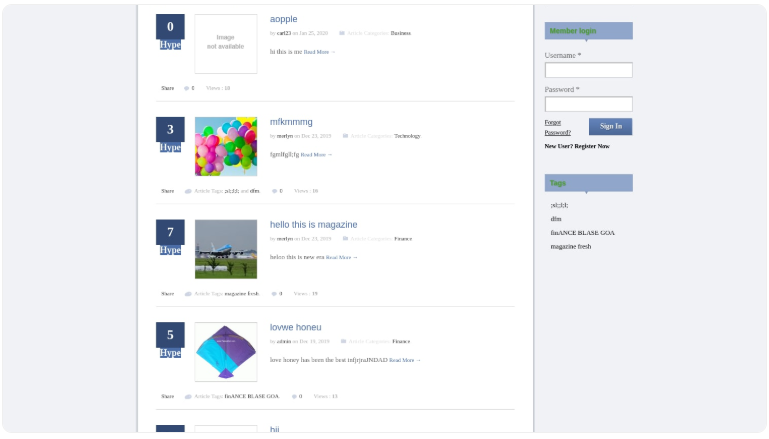The image size is (769, 439).
Task: Click the tag icon under hello this is magazine
Action: point(188,294)
